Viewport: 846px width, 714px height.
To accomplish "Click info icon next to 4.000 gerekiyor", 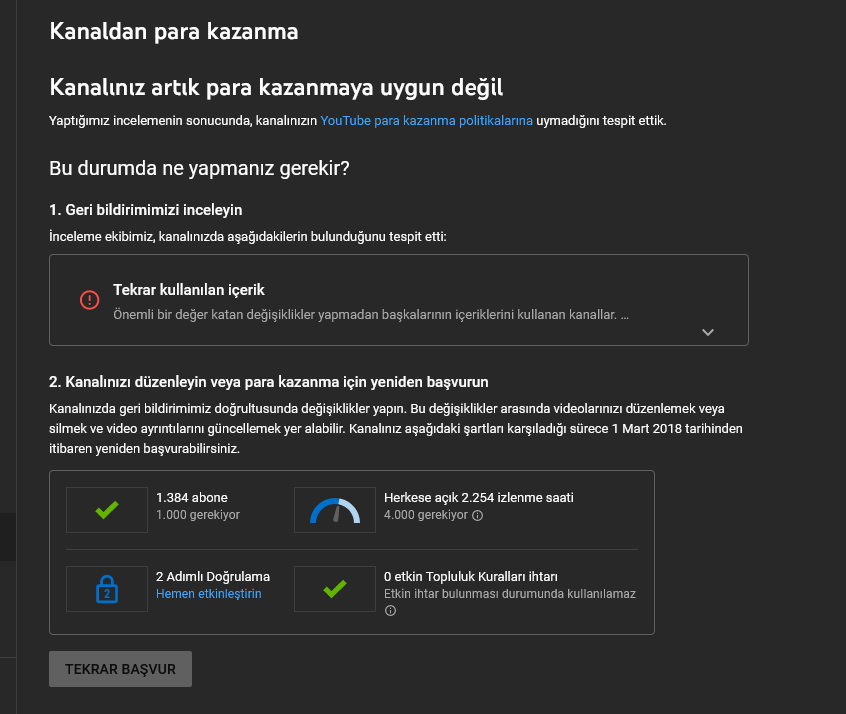I will click(x=477, y=515).
